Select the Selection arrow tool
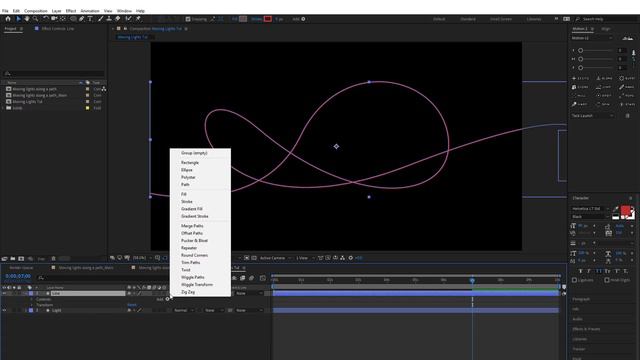The height and width of the screenshot is (360, 640). (18, 19)
